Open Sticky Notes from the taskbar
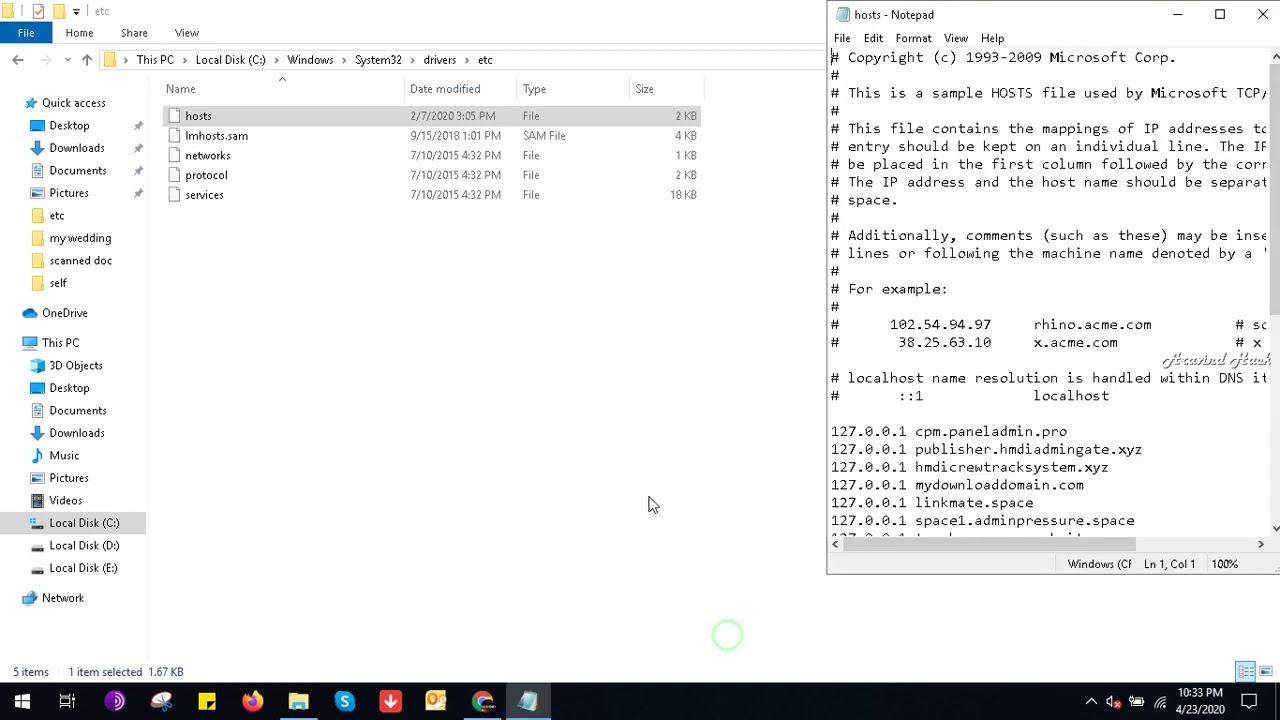1280x720 pixels. tap(206, 701)
